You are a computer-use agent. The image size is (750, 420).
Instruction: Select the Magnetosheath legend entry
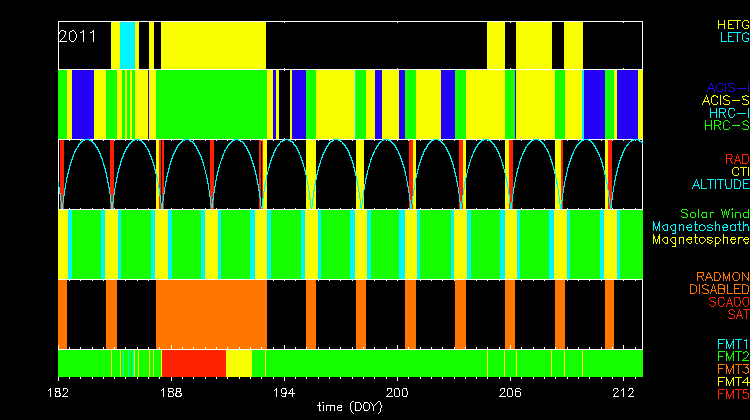[x=700, y=227]
